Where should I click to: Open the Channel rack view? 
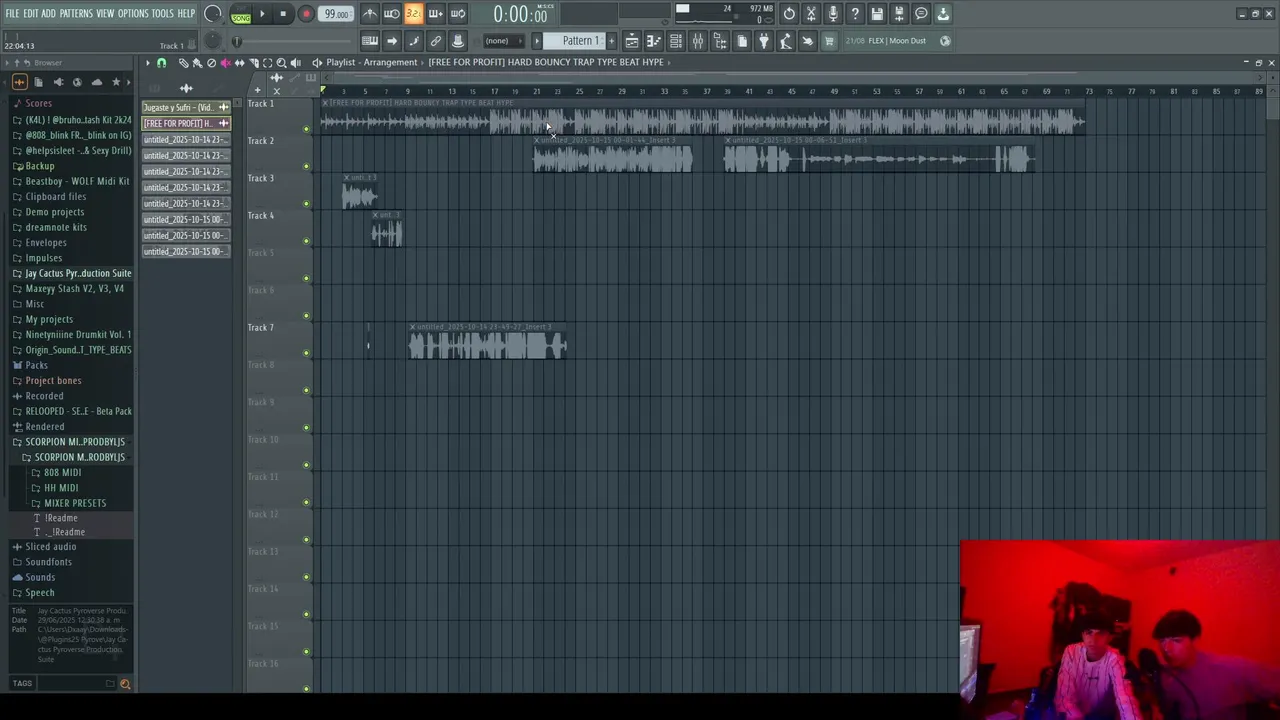tap(676, 41)
